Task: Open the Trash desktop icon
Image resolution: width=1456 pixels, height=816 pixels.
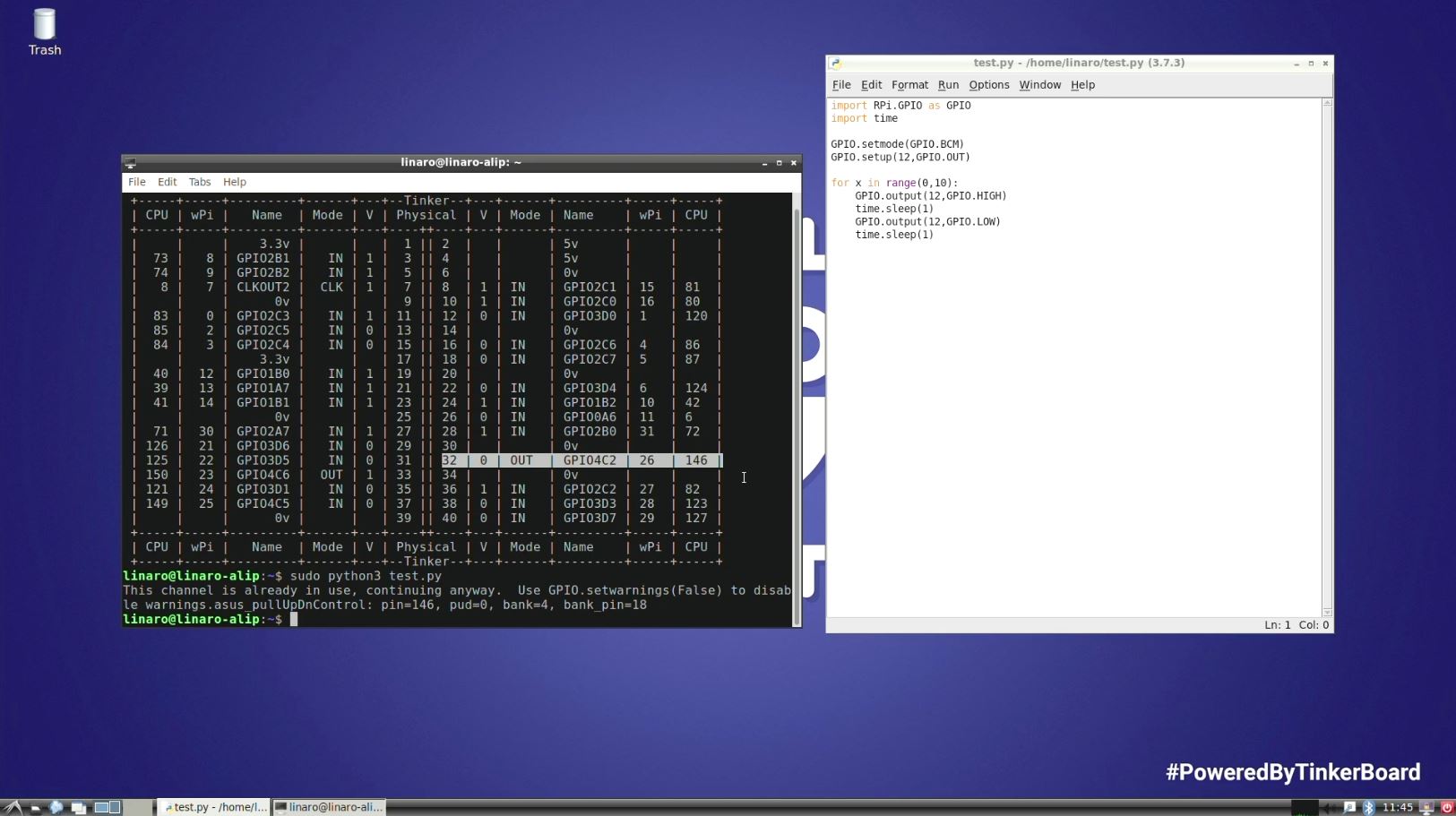Action: pyautogui.click(x=44, y=31)
